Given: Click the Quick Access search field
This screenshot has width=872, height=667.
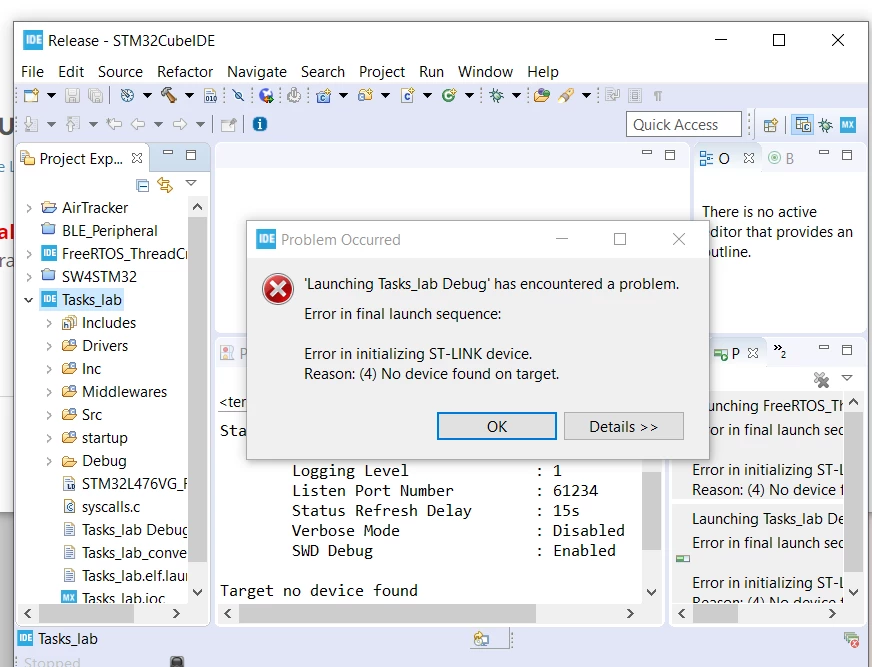Looking at the screenshot, I should (684, 125).
